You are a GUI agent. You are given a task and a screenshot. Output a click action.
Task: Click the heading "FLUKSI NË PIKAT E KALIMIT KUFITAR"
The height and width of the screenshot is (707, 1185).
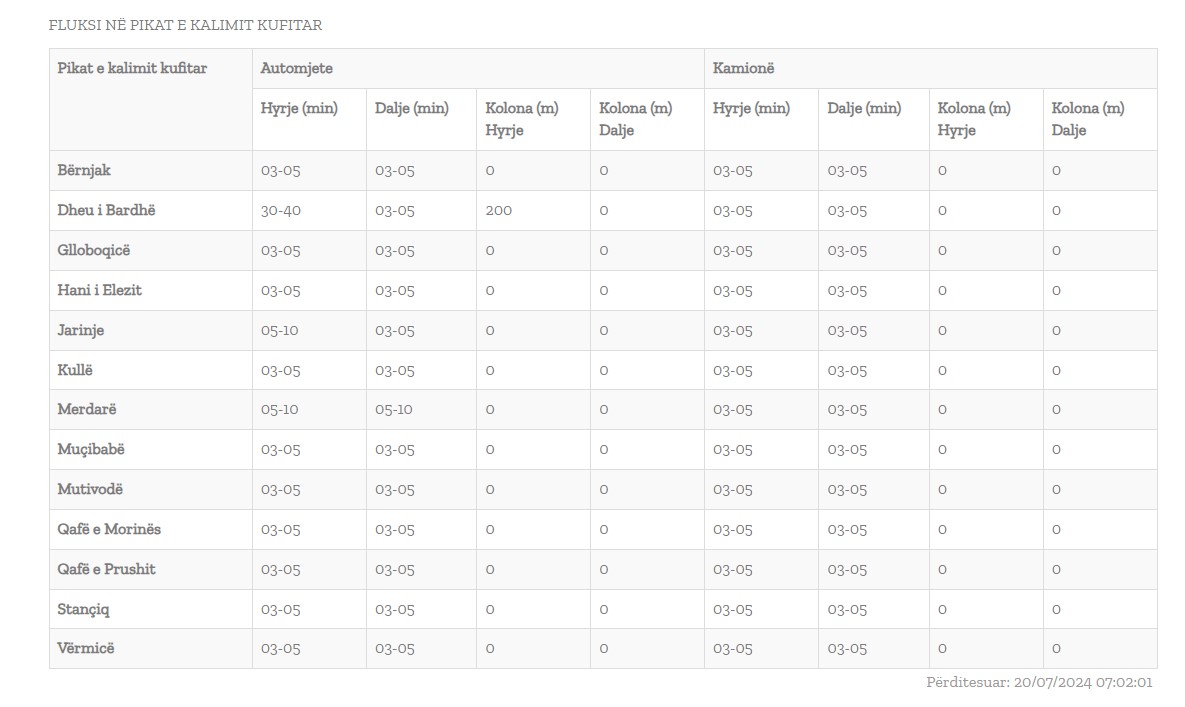coord(185,25)
